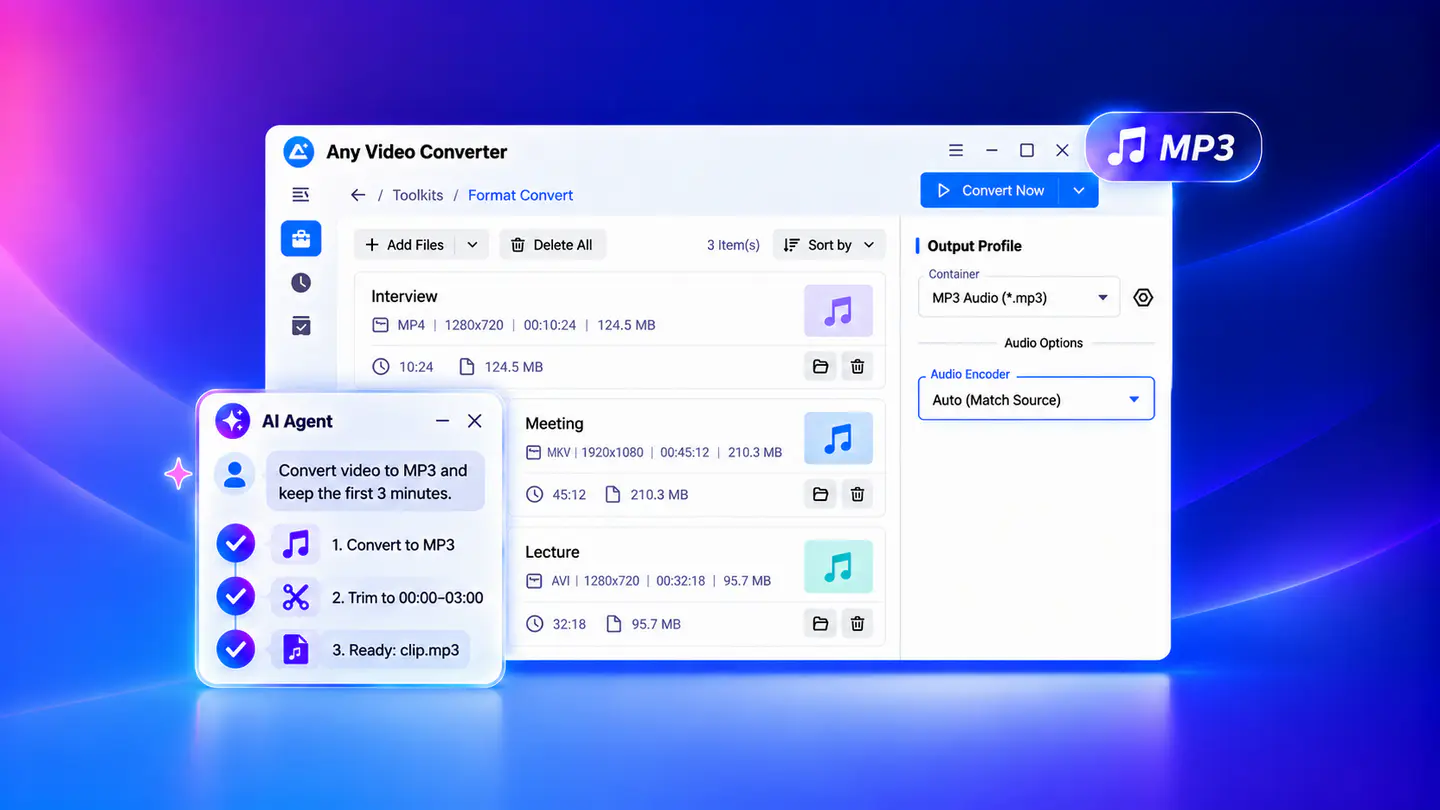Click the Add Files button
This screenshot has height=810, width=1440.
[x=405, y=245]
